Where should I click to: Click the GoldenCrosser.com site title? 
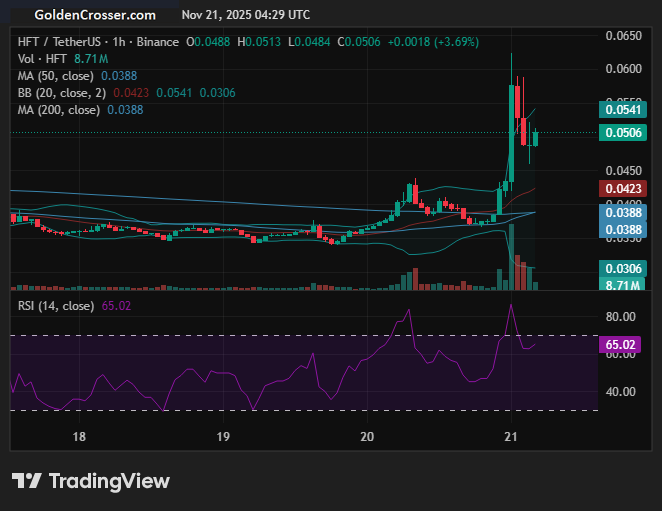(95, 15)
